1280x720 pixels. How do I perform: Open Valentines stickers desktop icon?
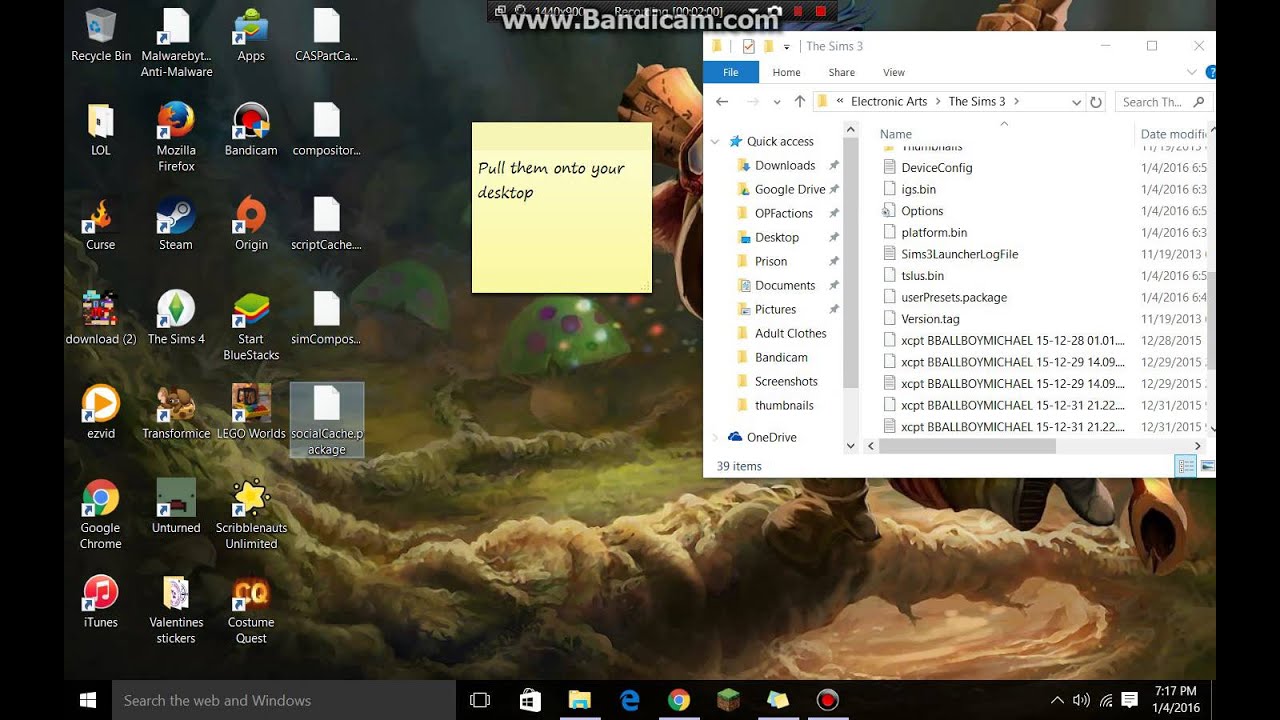[x=176, y=608]
